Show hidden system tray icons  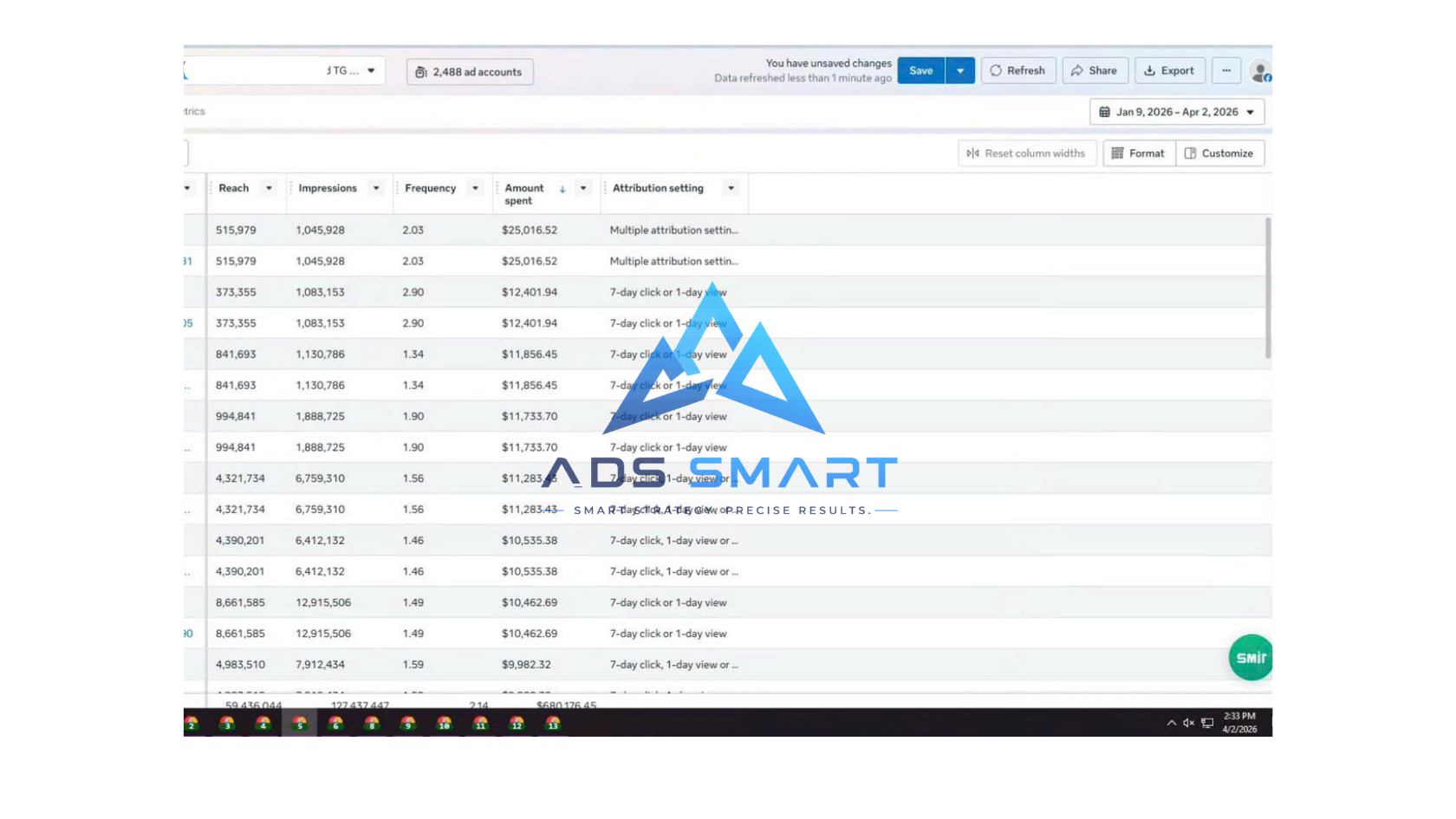pos(1172,723)
